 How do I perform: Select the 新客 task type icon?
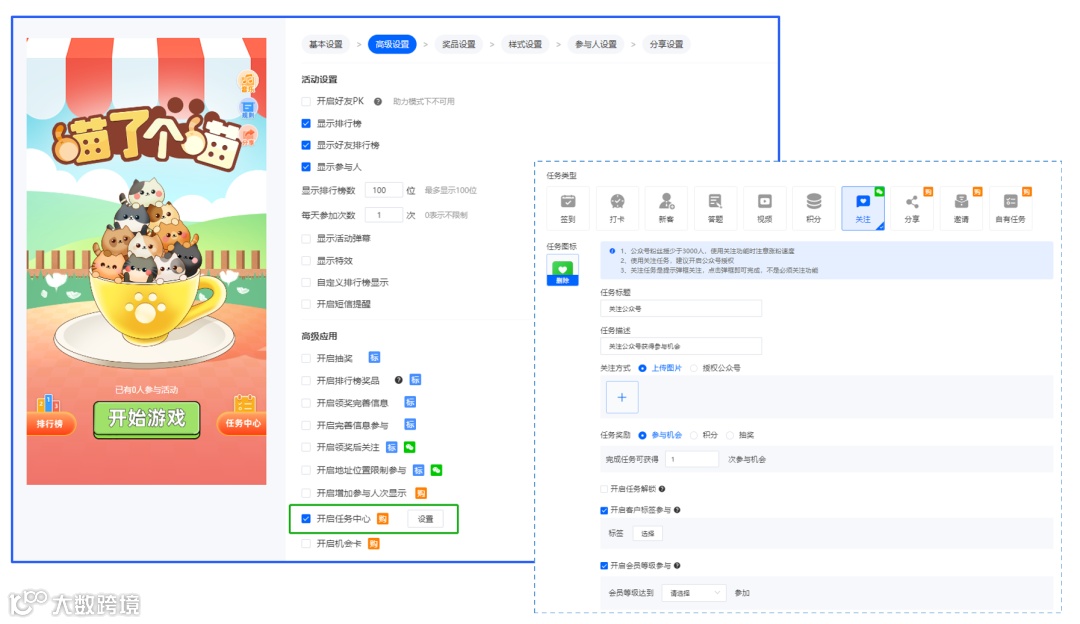click(666, 208)
